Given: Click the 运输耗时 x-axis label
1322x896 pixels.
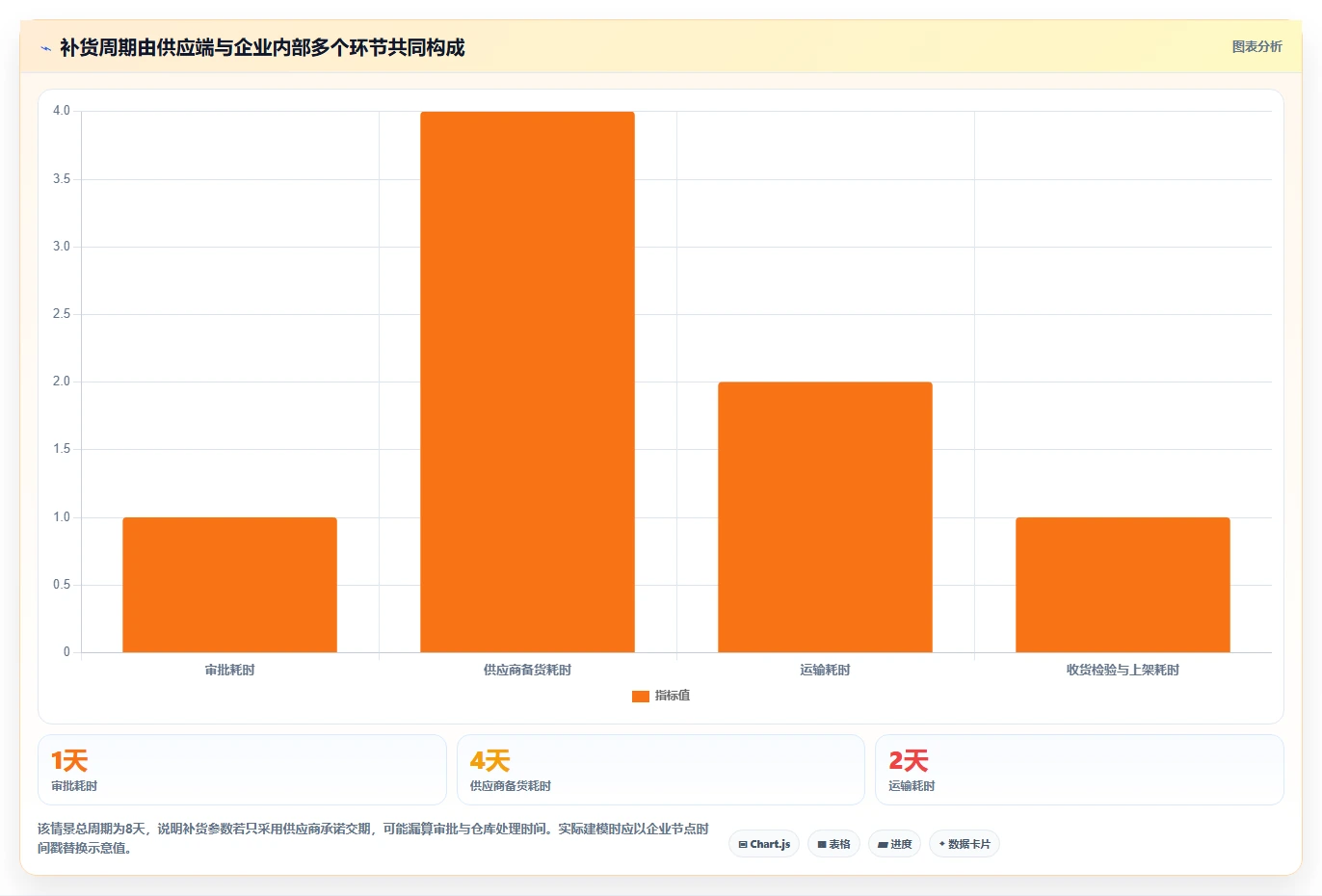Looking at the screenshot, I should [825, 670].
